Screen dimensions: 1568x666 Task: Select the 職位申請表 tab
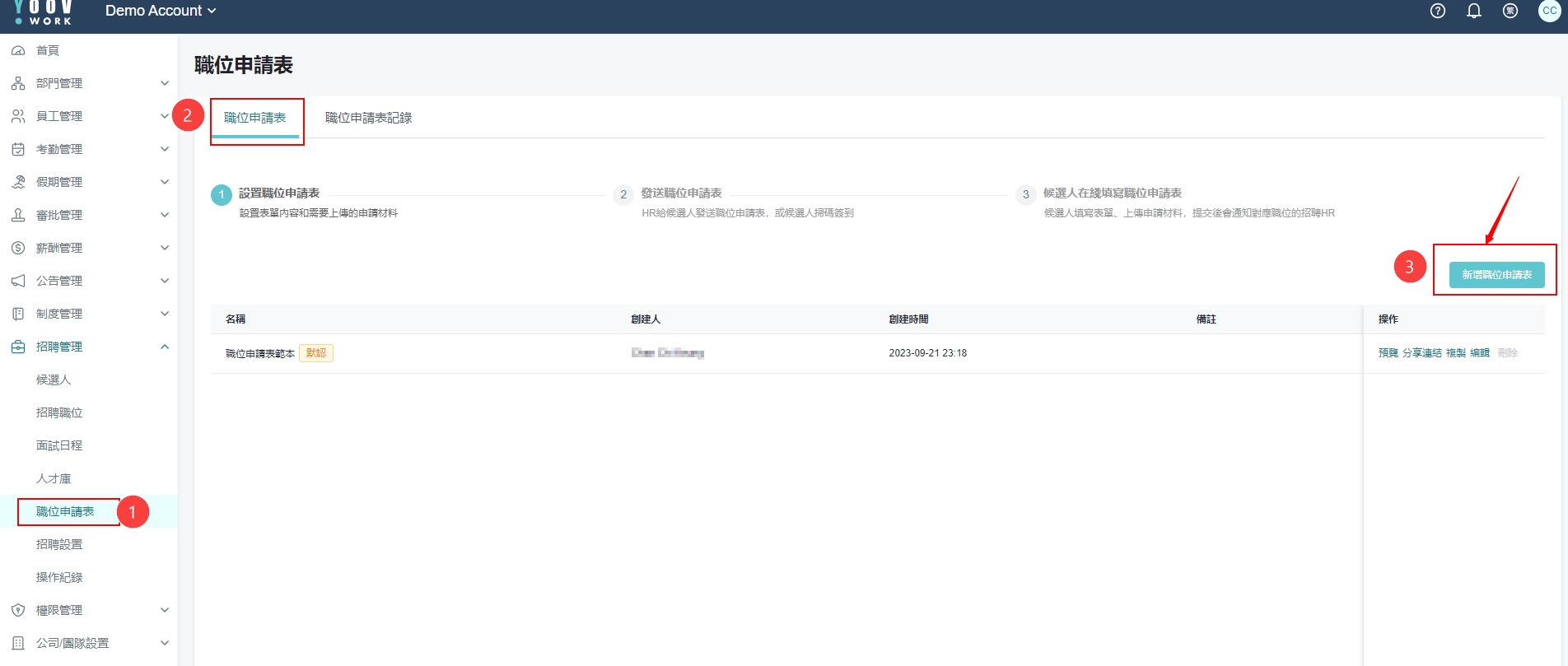point(255,118)
